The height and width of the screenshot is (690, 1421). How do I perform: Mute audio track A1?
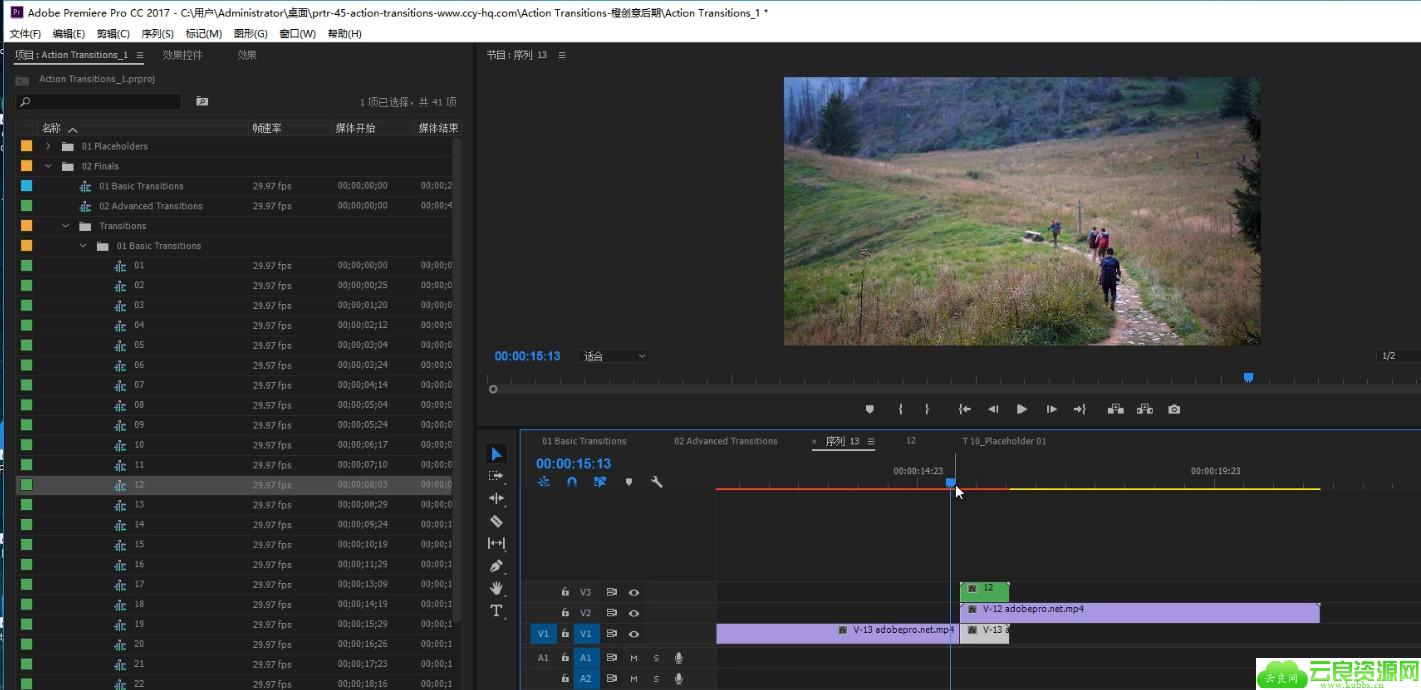(x=634, y=658)
